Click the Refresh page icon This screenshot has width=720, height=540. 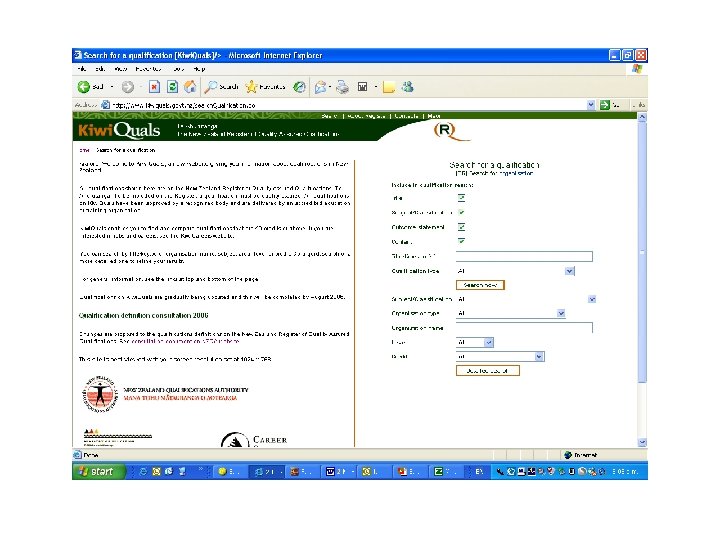coord(172,87)
